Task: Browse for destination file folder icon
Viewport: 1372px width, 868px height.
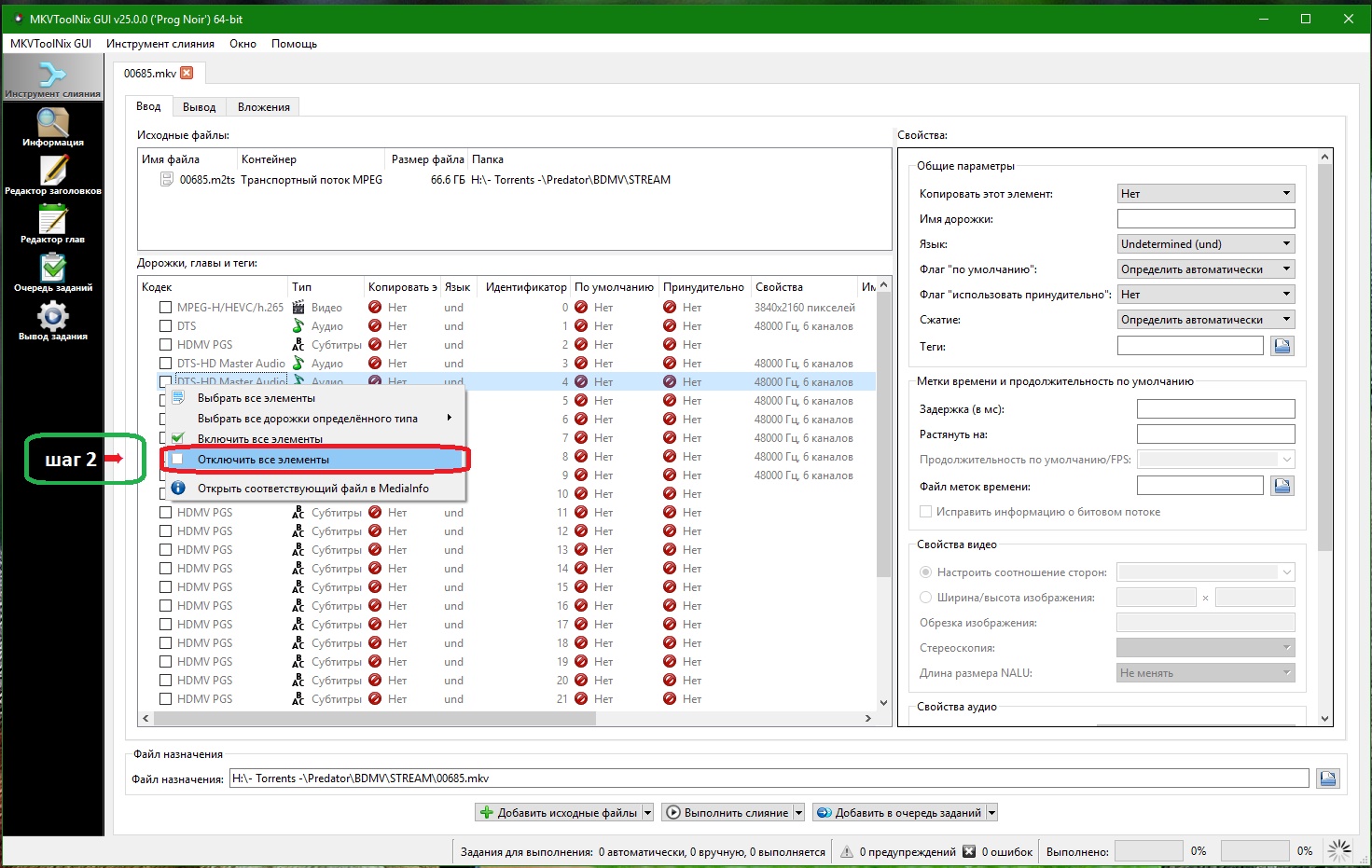Action: point(1328,778)
